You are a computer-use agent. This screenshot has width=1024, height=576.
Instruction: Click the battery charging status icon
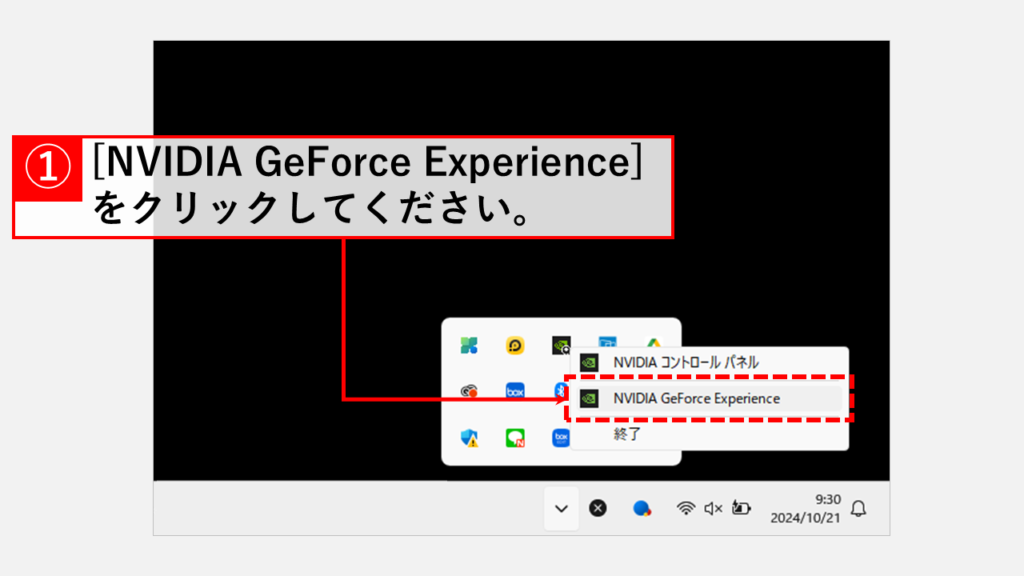pyautogui.click(x=741, y=508)
